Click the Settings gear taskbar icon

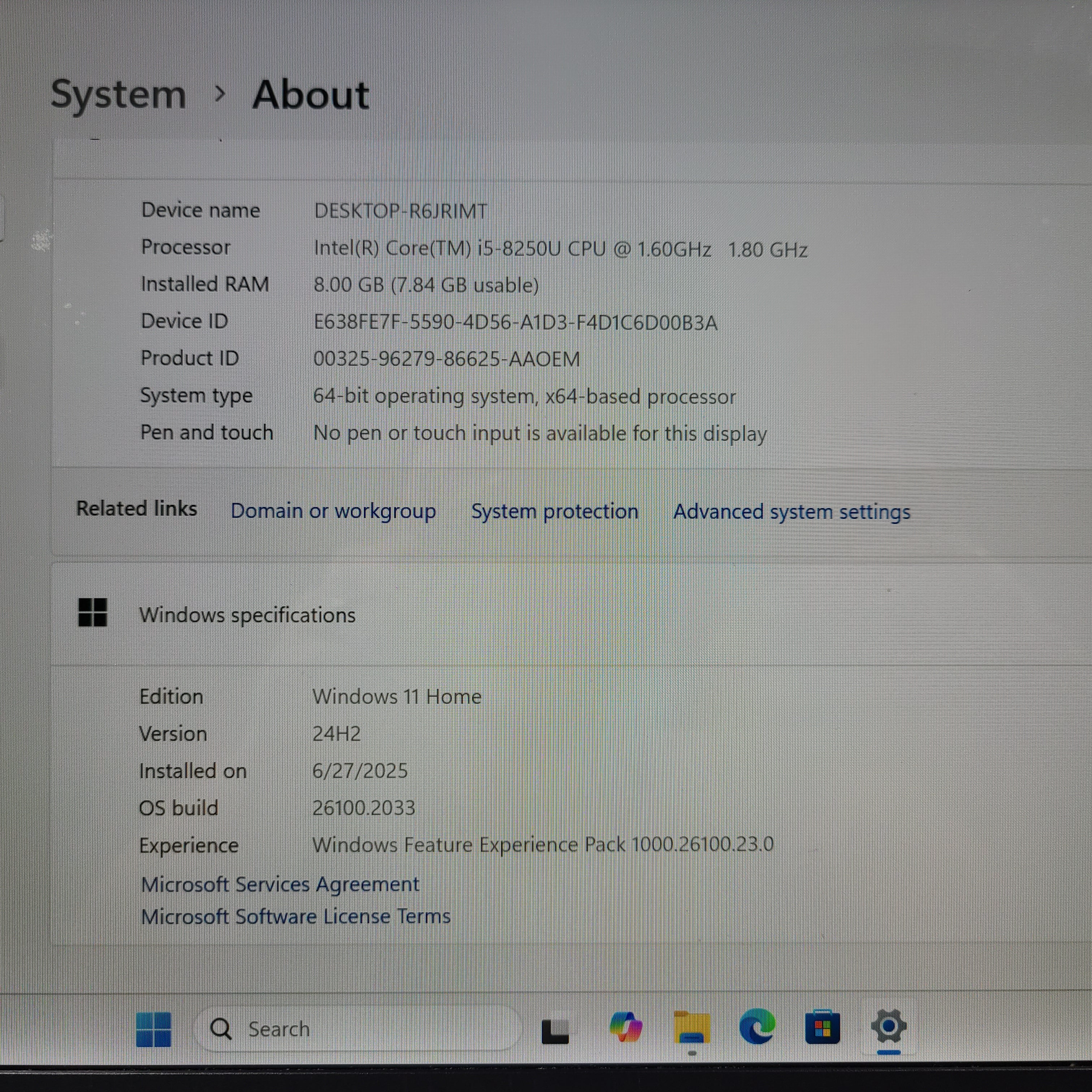tap(889, 1026)
